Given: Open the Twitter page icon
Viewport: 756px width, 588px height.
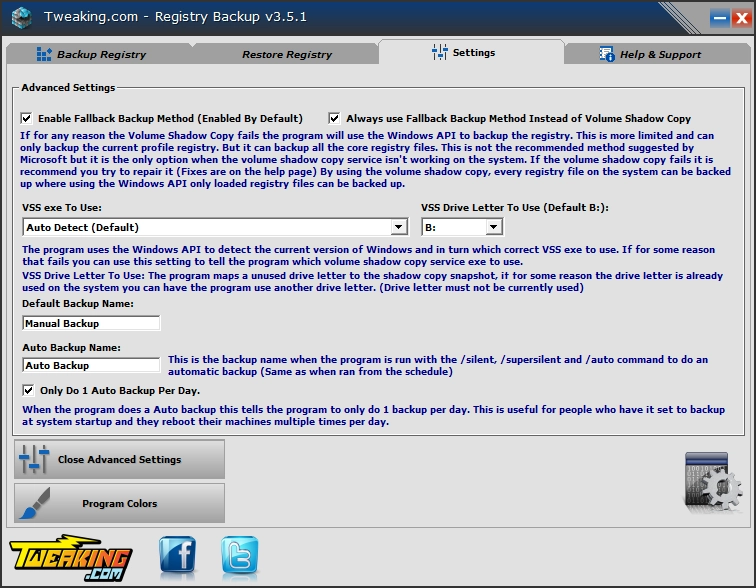Looking at the screenshot, I should 240,555.
